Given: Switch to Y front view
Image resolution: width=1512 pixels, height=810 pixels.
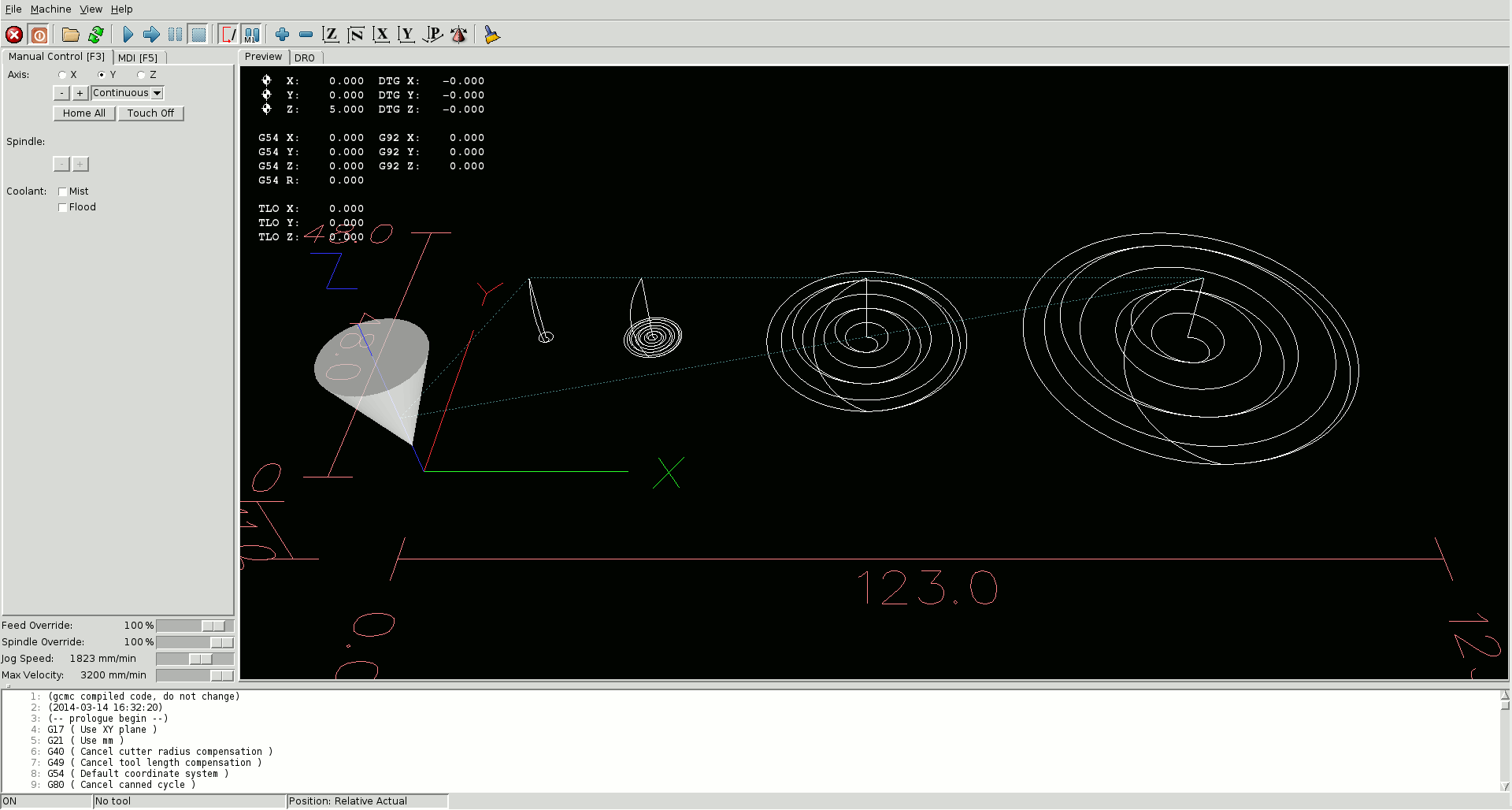Looking at the screenshot, I should (x=406, y=35).
